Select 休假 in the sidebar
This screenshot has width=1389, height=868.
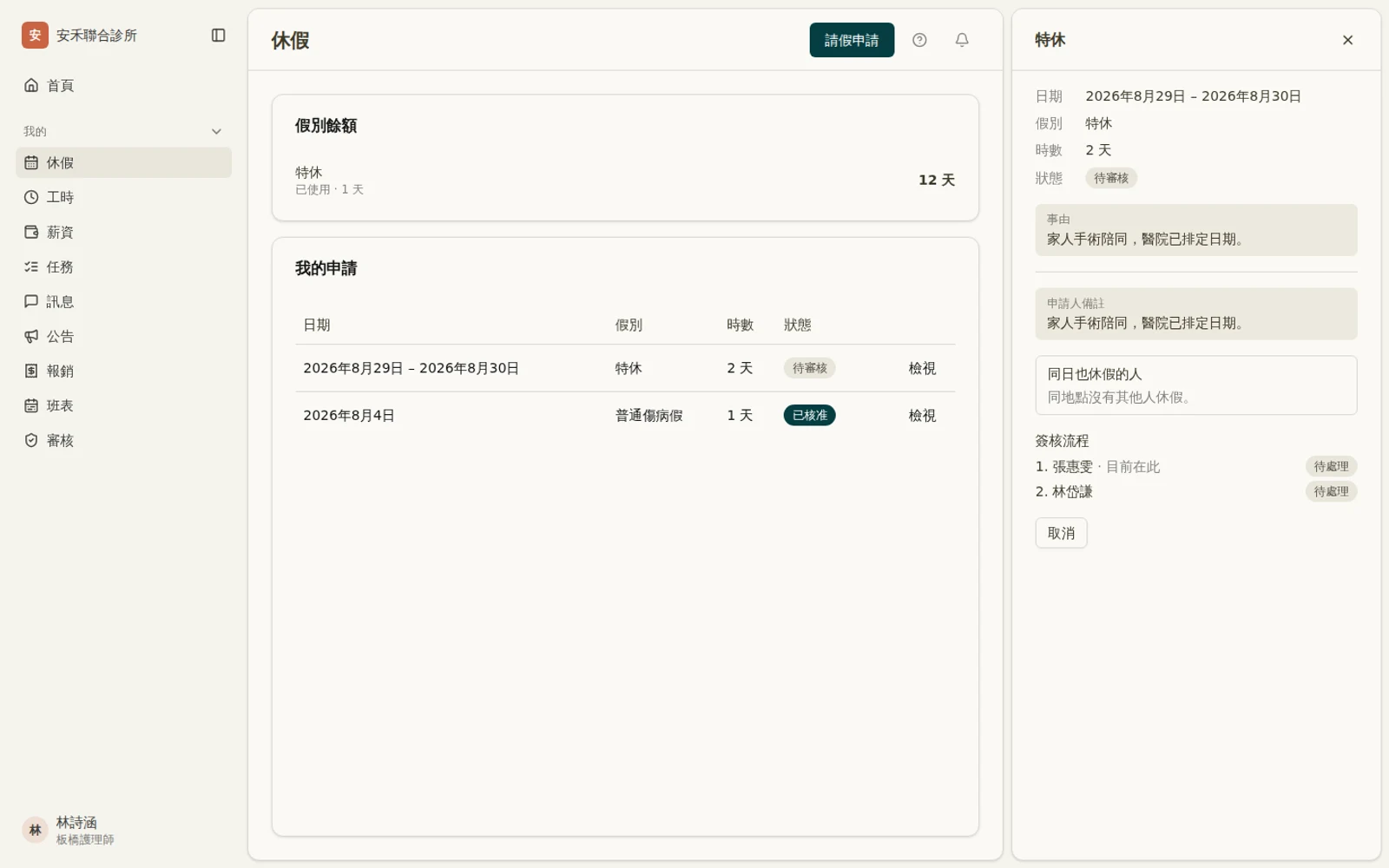tap(123, 162)
